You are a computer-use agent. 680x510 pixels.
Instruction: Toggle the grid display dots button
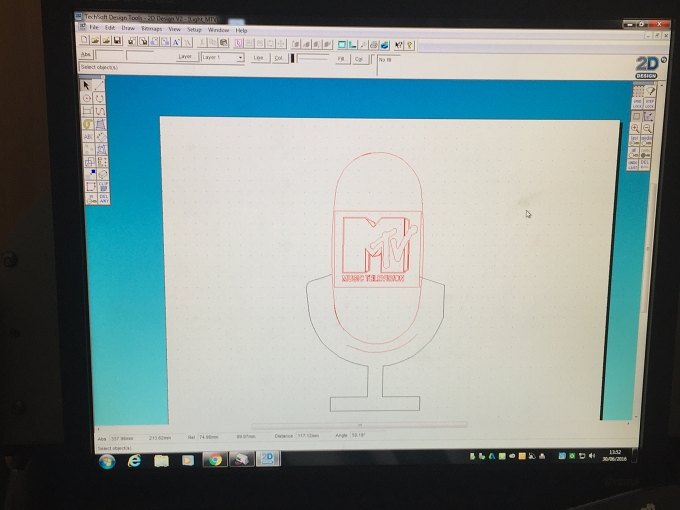click(x=638, y=91)
